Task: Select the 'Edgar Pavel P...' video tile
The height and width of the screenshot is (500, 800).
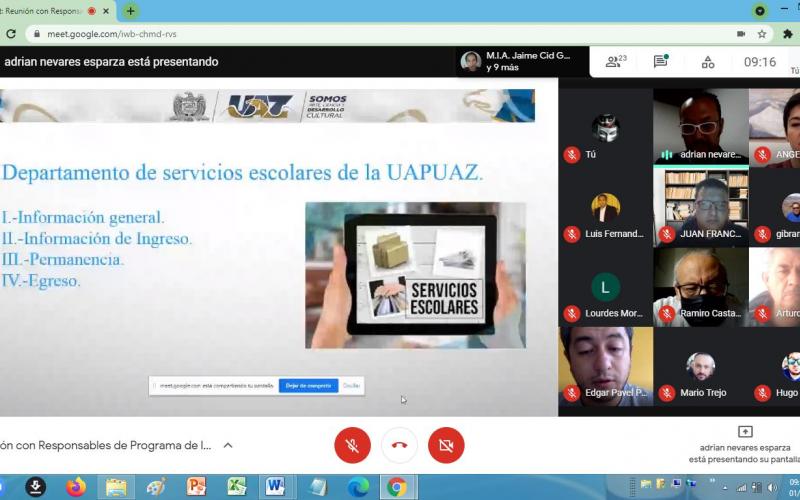Action: [x=606, y=367]
